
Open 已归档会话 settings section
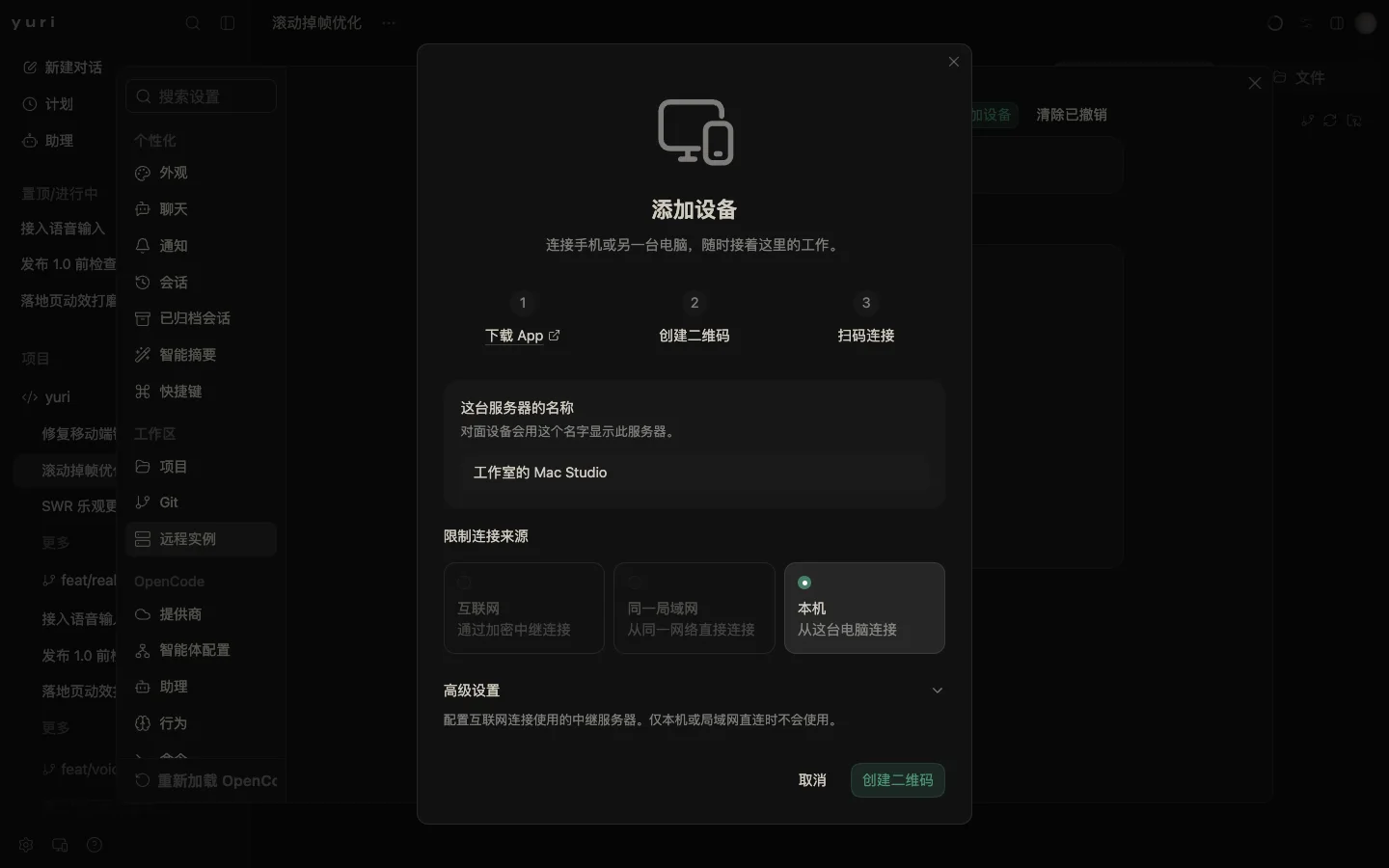(201, 318)
